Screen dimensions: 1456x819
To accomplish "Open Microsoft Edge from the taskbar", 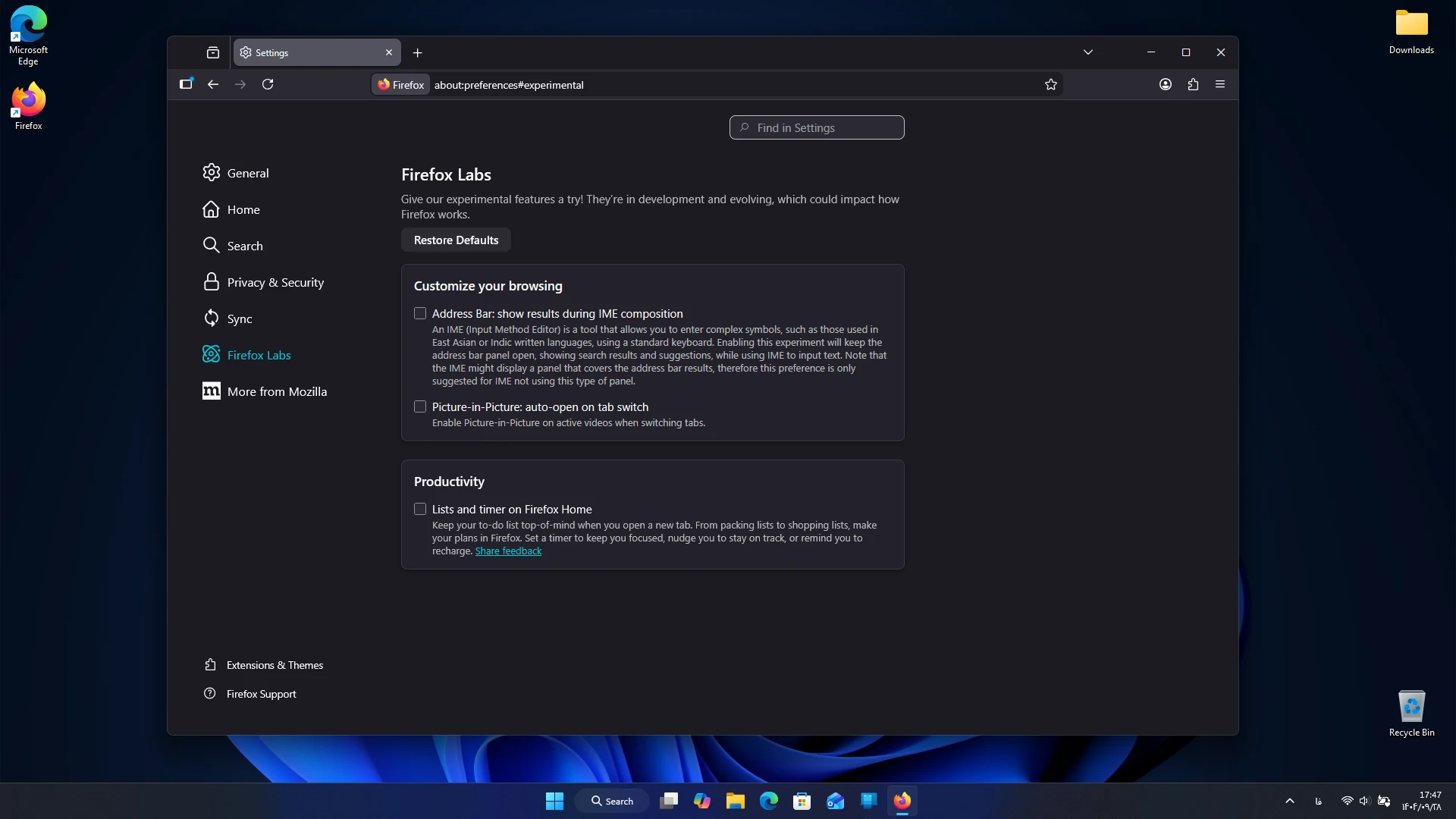I will pos(768,801).
